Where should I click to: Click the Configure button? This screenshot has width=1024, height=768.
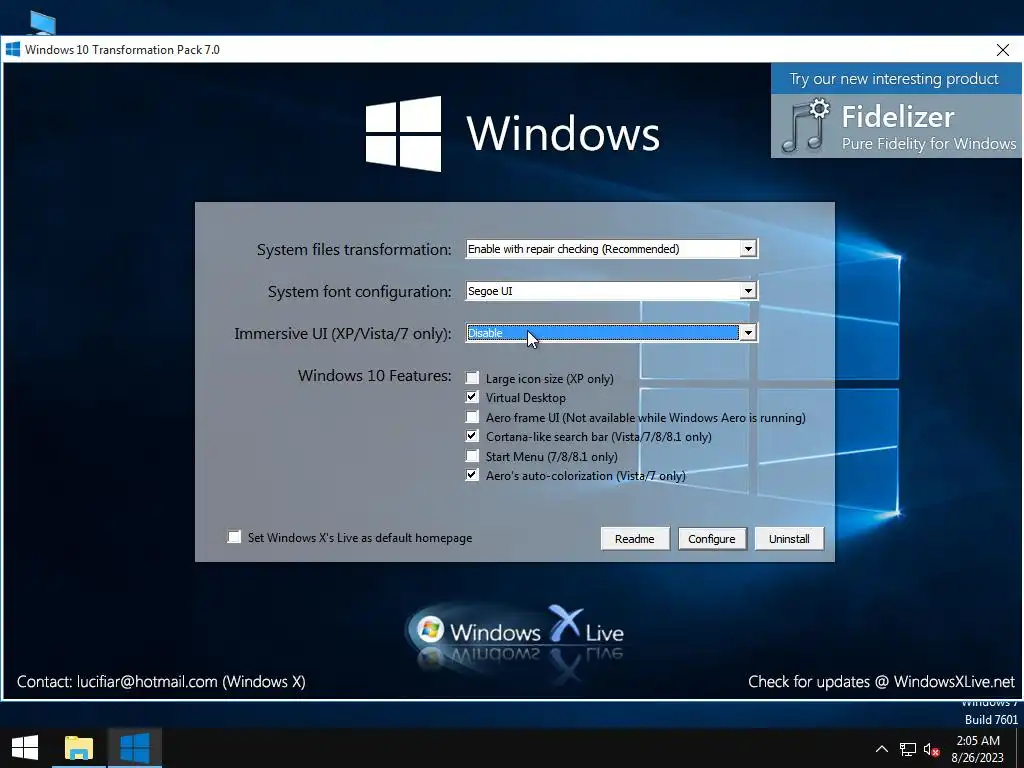point(712,539)
